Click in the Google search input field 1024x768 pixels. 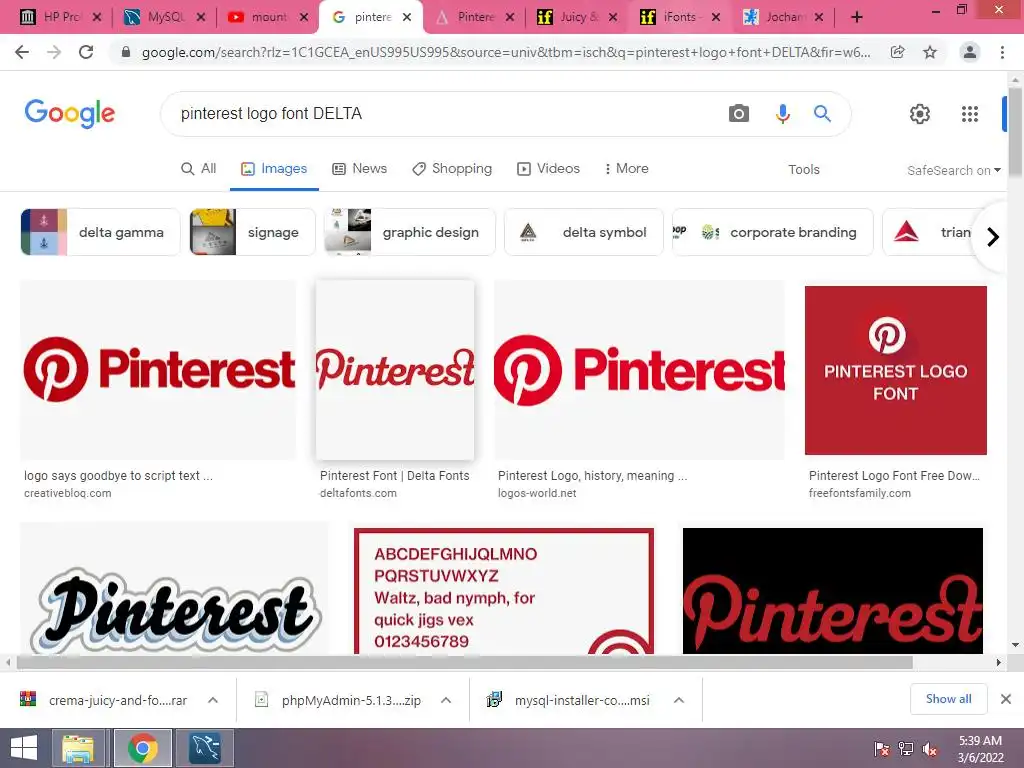coord(444,114)
